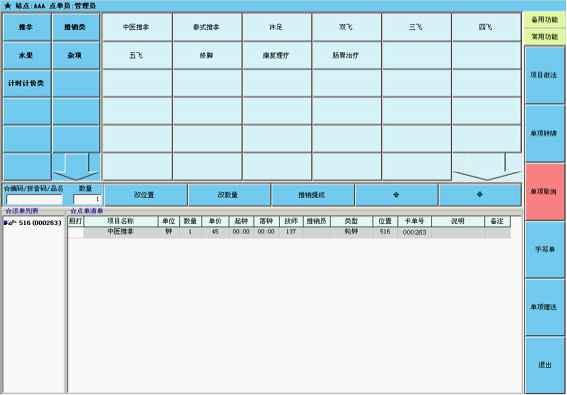Image resolution: width=567 pixels, height=395 pixels.
Task: Move selection up with up-arrow button
Action: [396, 195]
